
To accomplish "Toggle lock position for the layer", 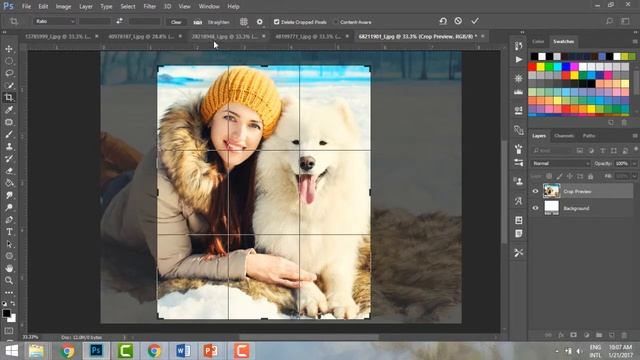I will point(570,176).
